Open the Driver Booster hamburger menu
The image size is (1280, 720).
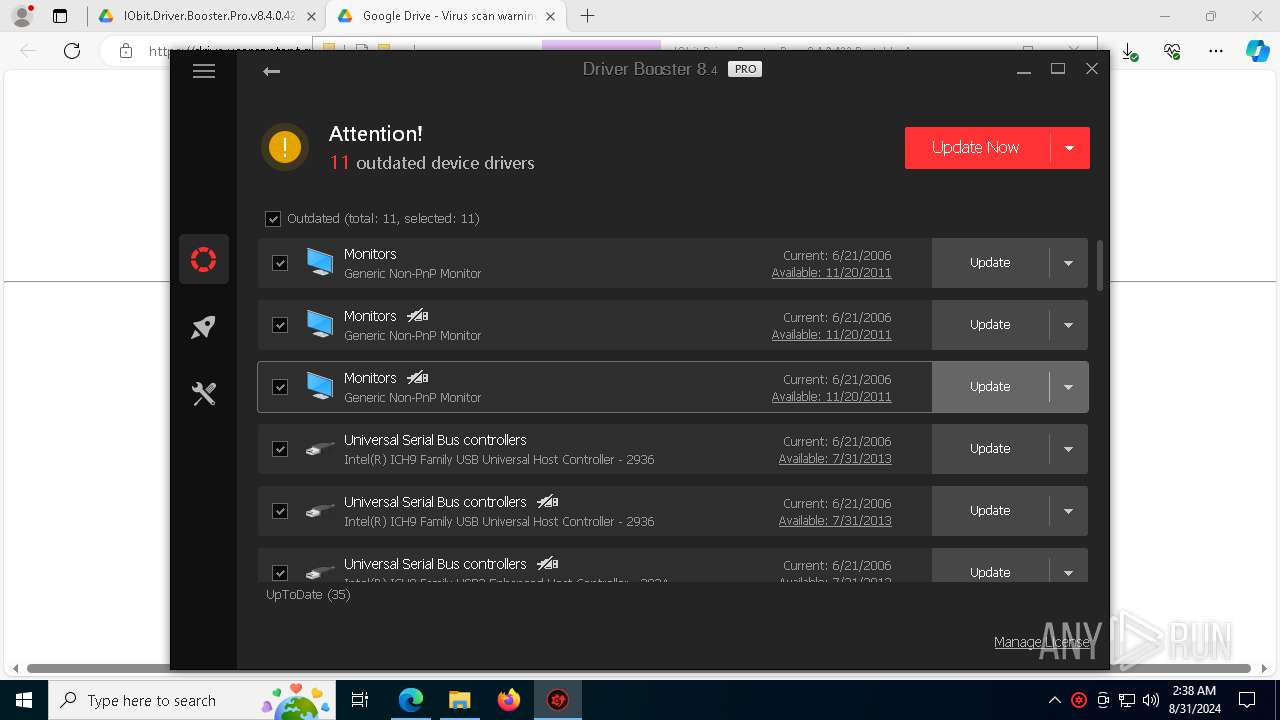(x=204, y=71)
